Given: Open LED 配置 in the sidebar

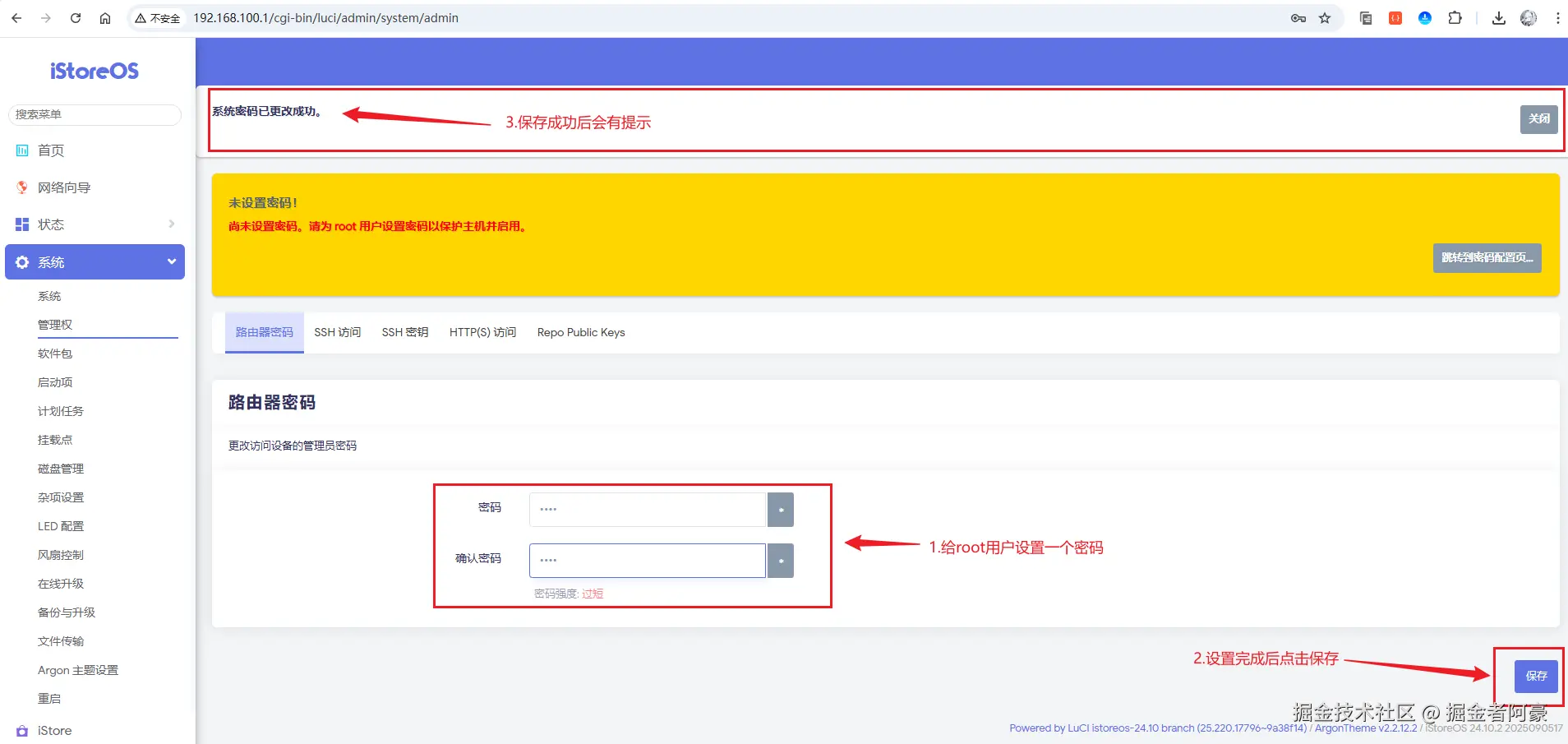Looking at the screenshot, I should pyautogui.click(x=61, y=526).
